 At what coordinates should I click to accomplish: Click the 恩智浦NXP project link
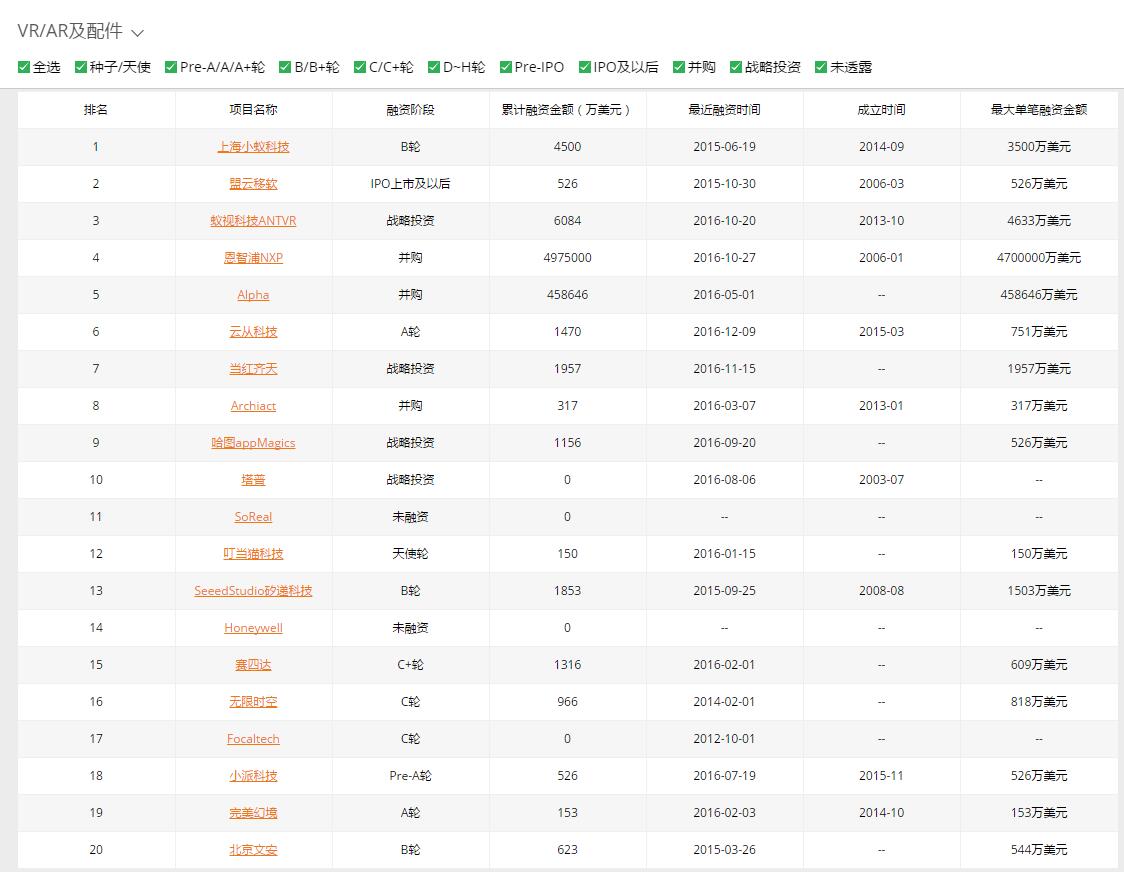(x=253, y=258)
